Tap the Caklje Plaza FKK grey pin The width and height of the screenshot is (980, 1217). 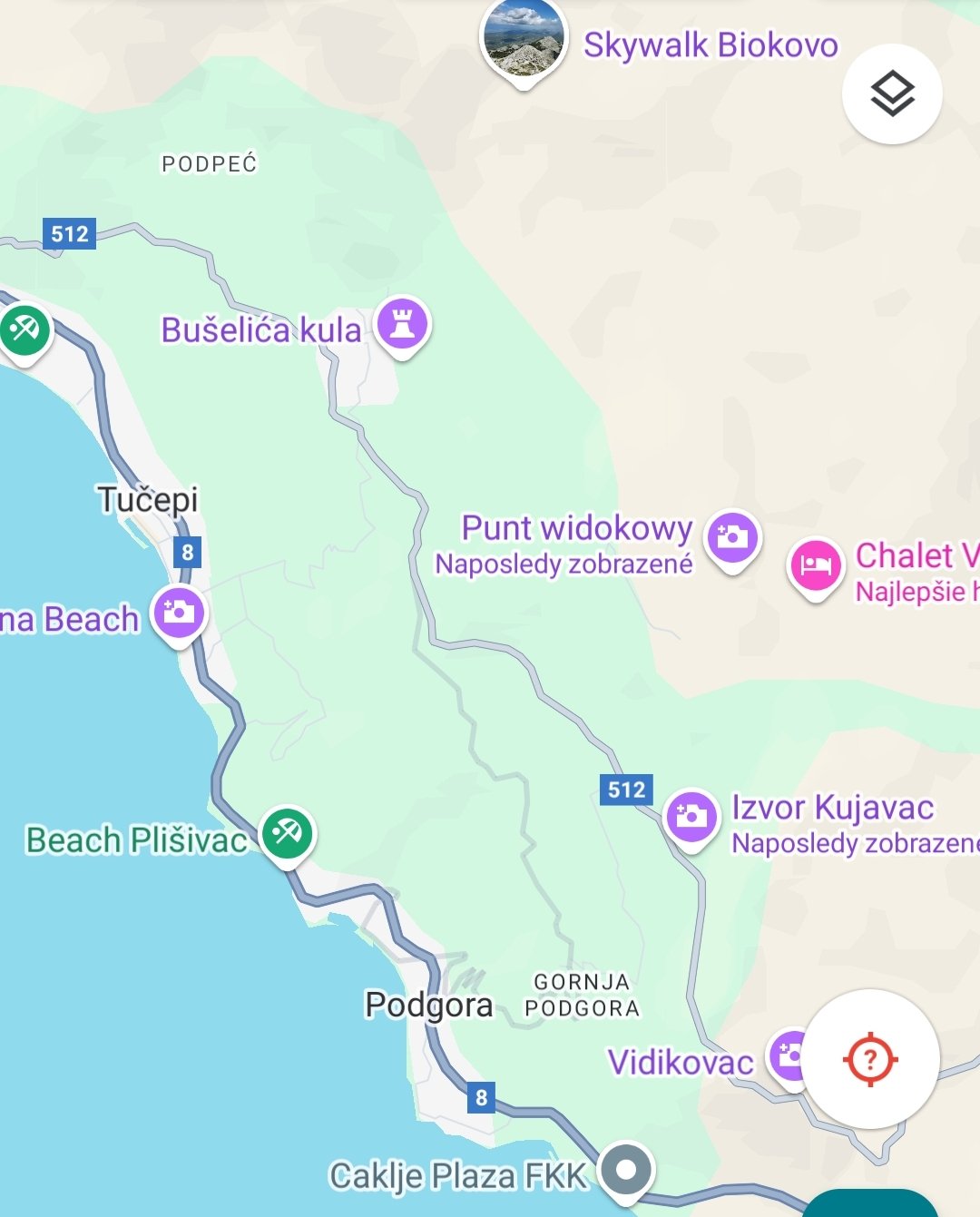pyautogui.click(x=625, y=1171)
